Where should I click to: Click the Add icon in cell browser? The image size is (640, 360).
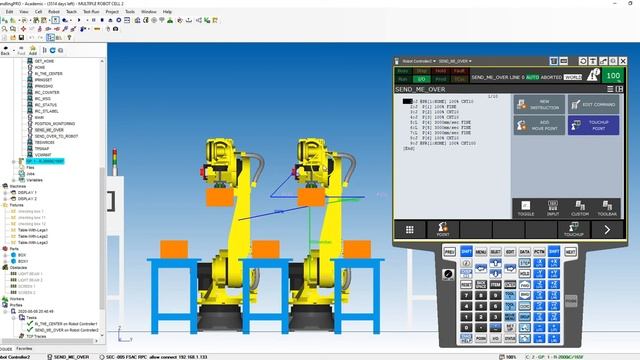pyautogui.click(x=33, y=50)
